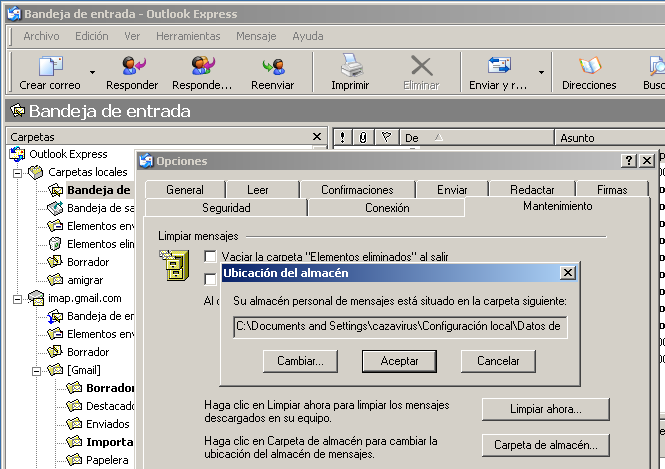This screenshot has width=665, height=469.
Task: Open the Herramientas menu
Action: click(188, 36)
